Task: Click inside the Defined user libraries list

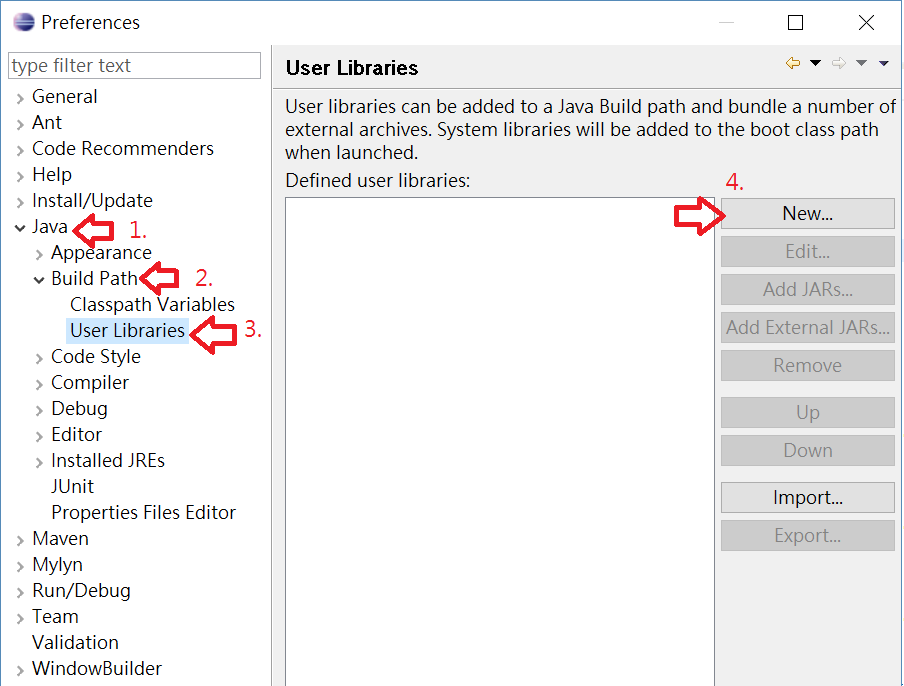Action: tap(500, 442)
